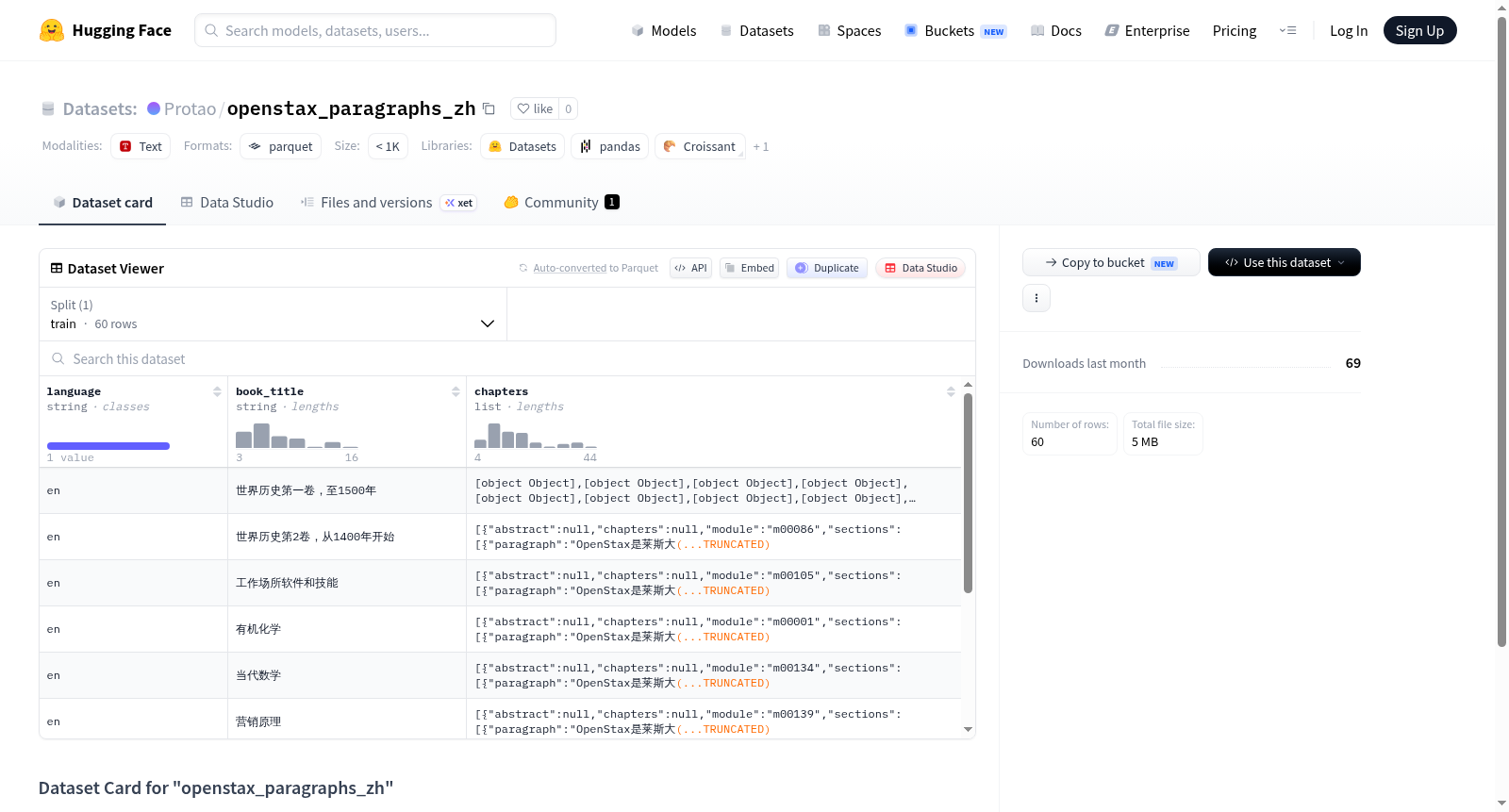1509x812 pixels.
Task: Show the +1 more libraries
Action: click(x=761, y=146)
